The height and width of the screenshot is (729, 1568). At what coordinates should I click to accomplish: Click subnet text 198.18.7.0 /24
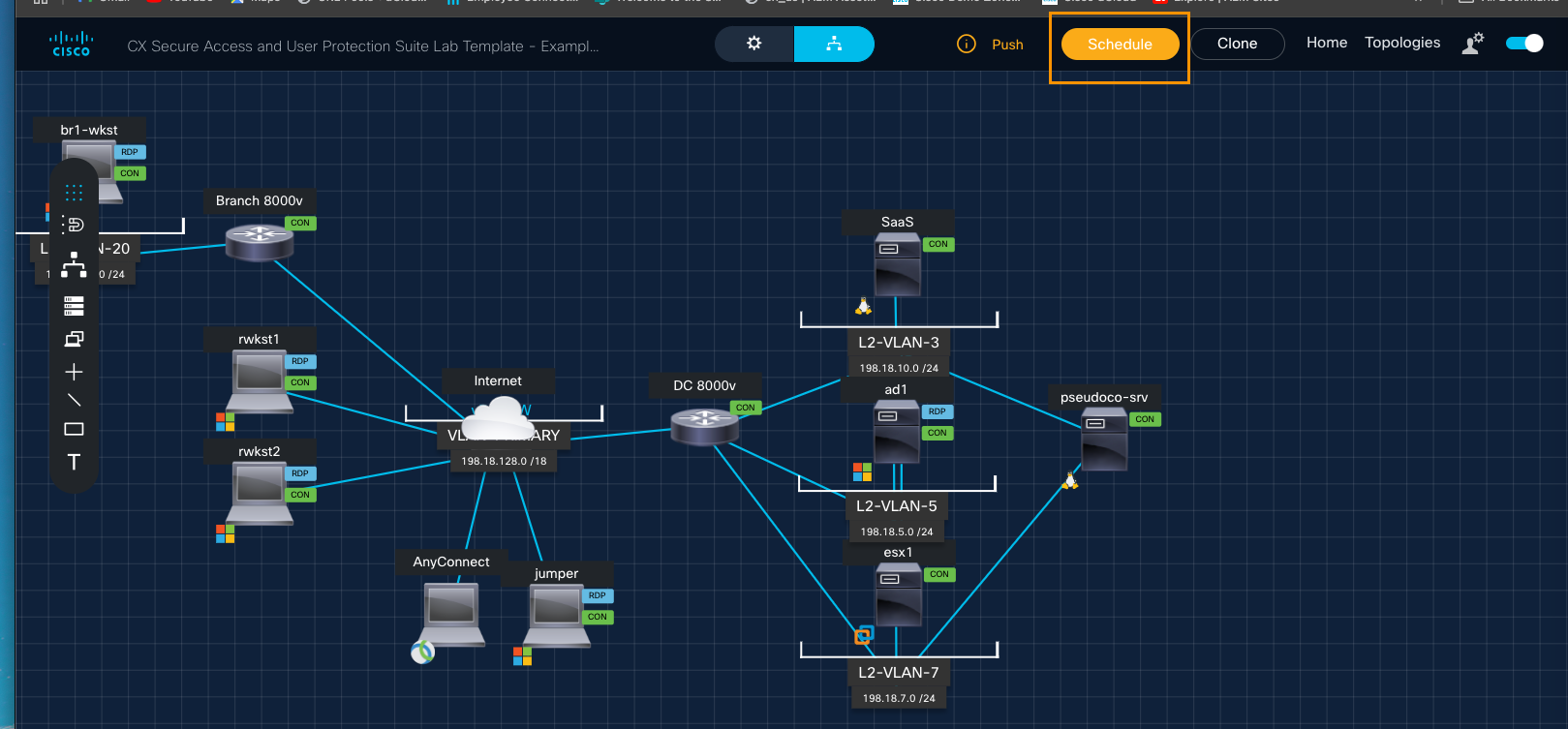(899, 698)
